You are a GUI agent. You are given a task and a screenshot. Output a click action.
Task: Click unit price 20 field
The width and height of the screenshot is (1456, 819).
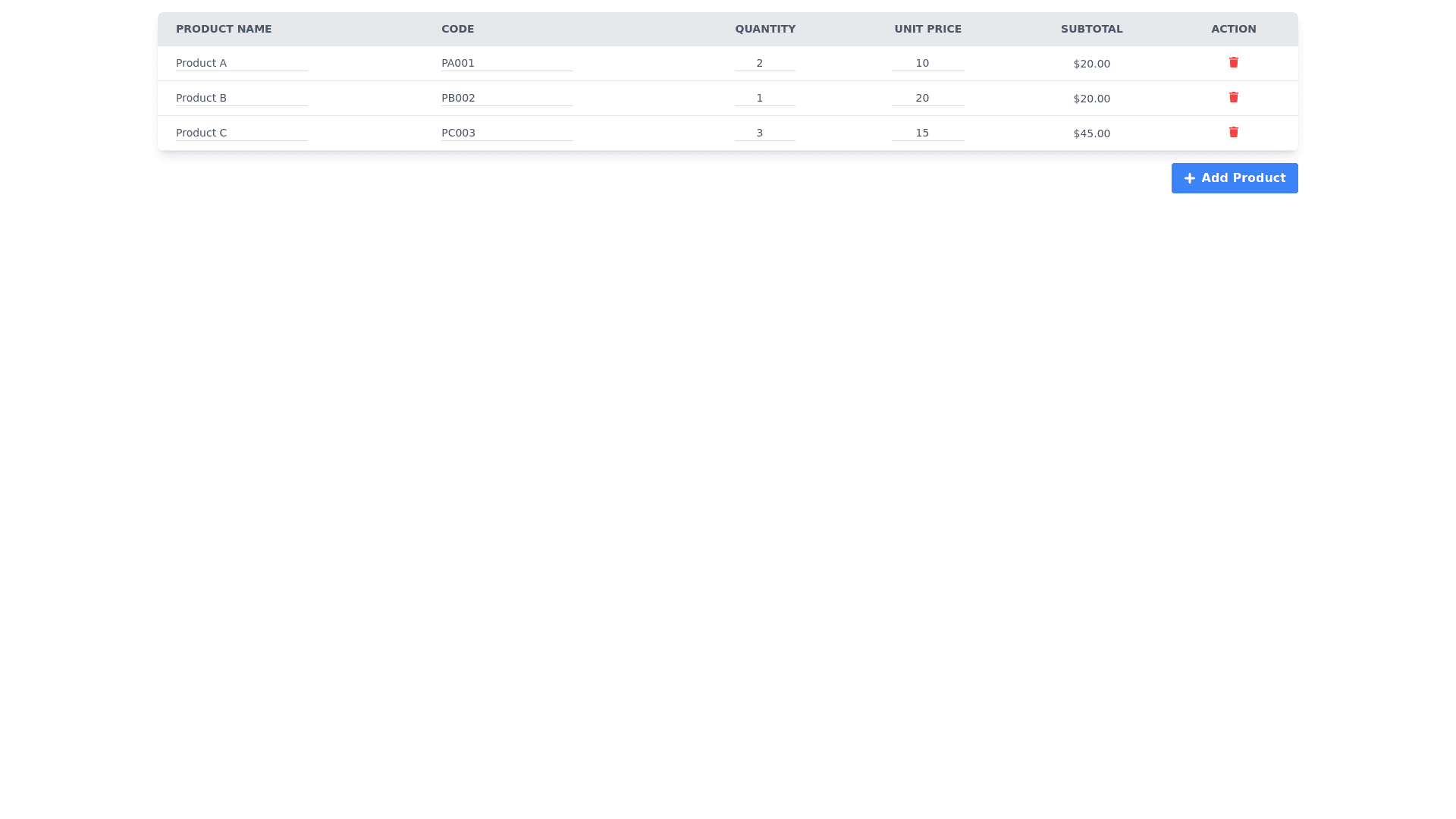click(927, 98)
